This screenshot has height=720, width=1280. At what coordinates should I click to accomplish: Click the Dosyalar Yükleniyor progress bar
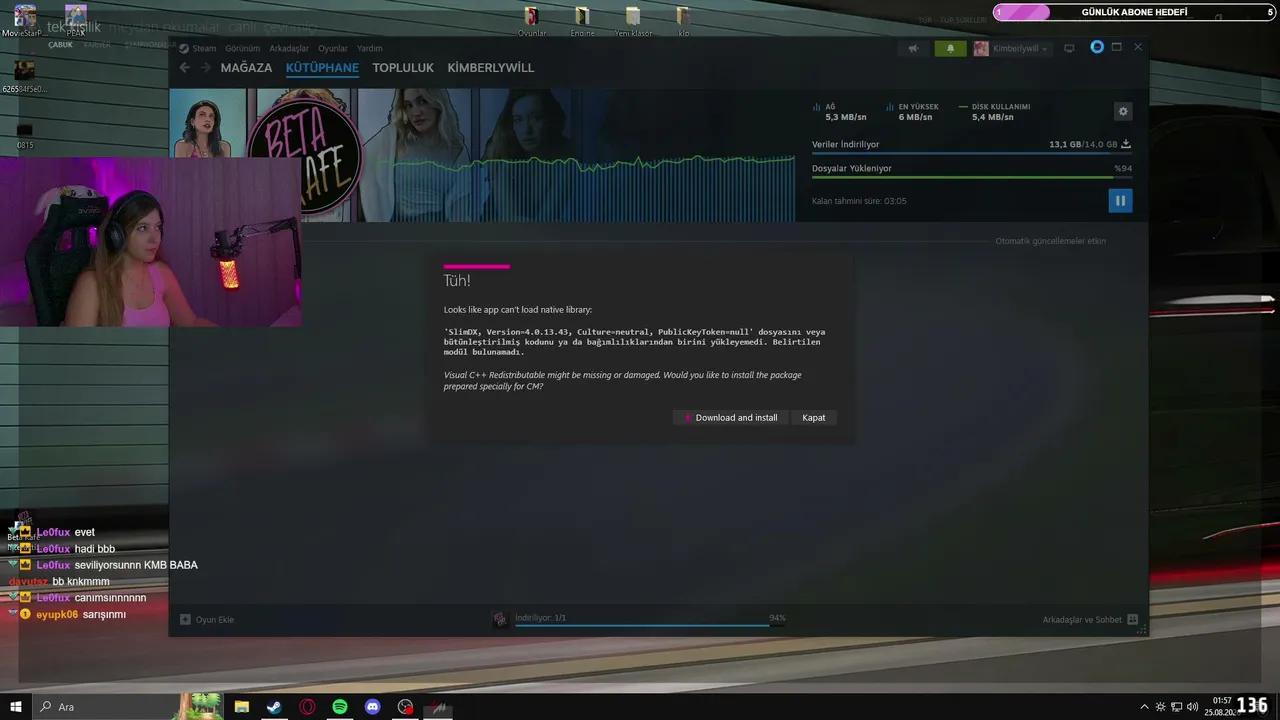pos(972,177)
